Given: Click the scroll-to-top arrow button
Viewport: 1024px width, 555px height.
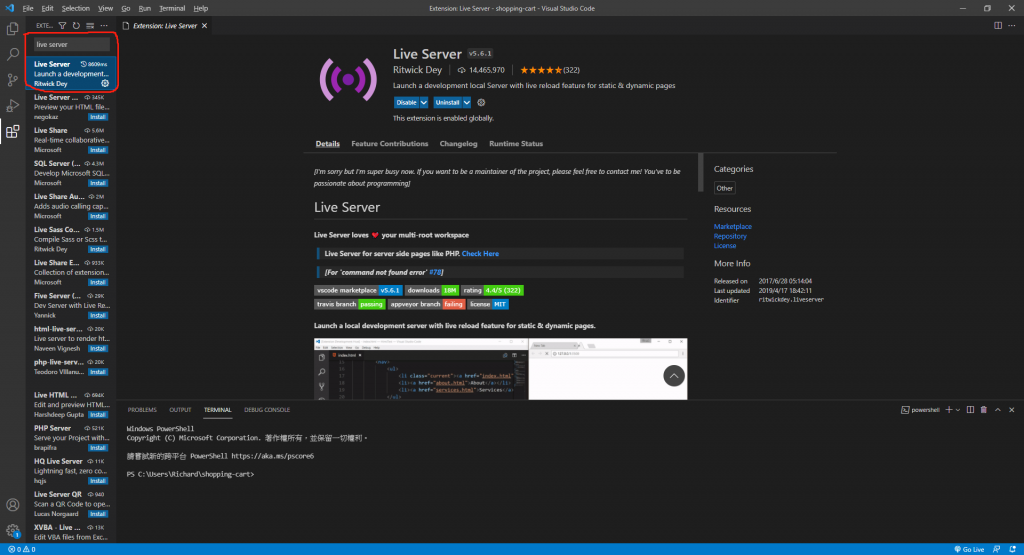Looking at the screenshot, I should pyautogui.click(x=674, y=376).
